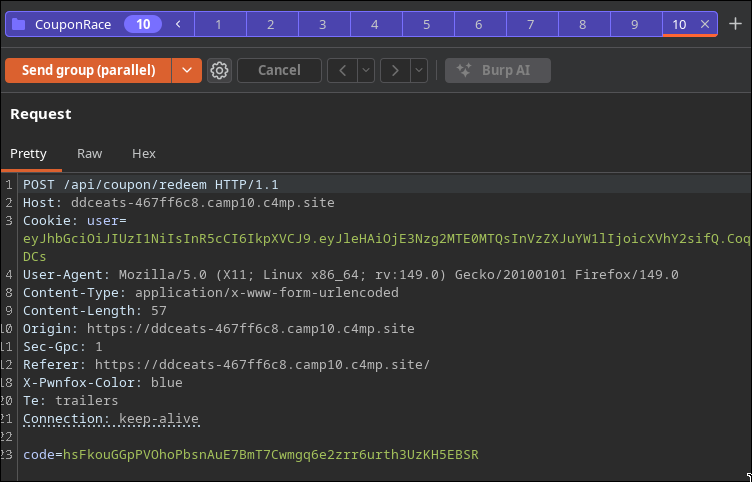752x482 pixels.
Task: Open the forward history dropdown arrow
Action: (x=419, y=71)
